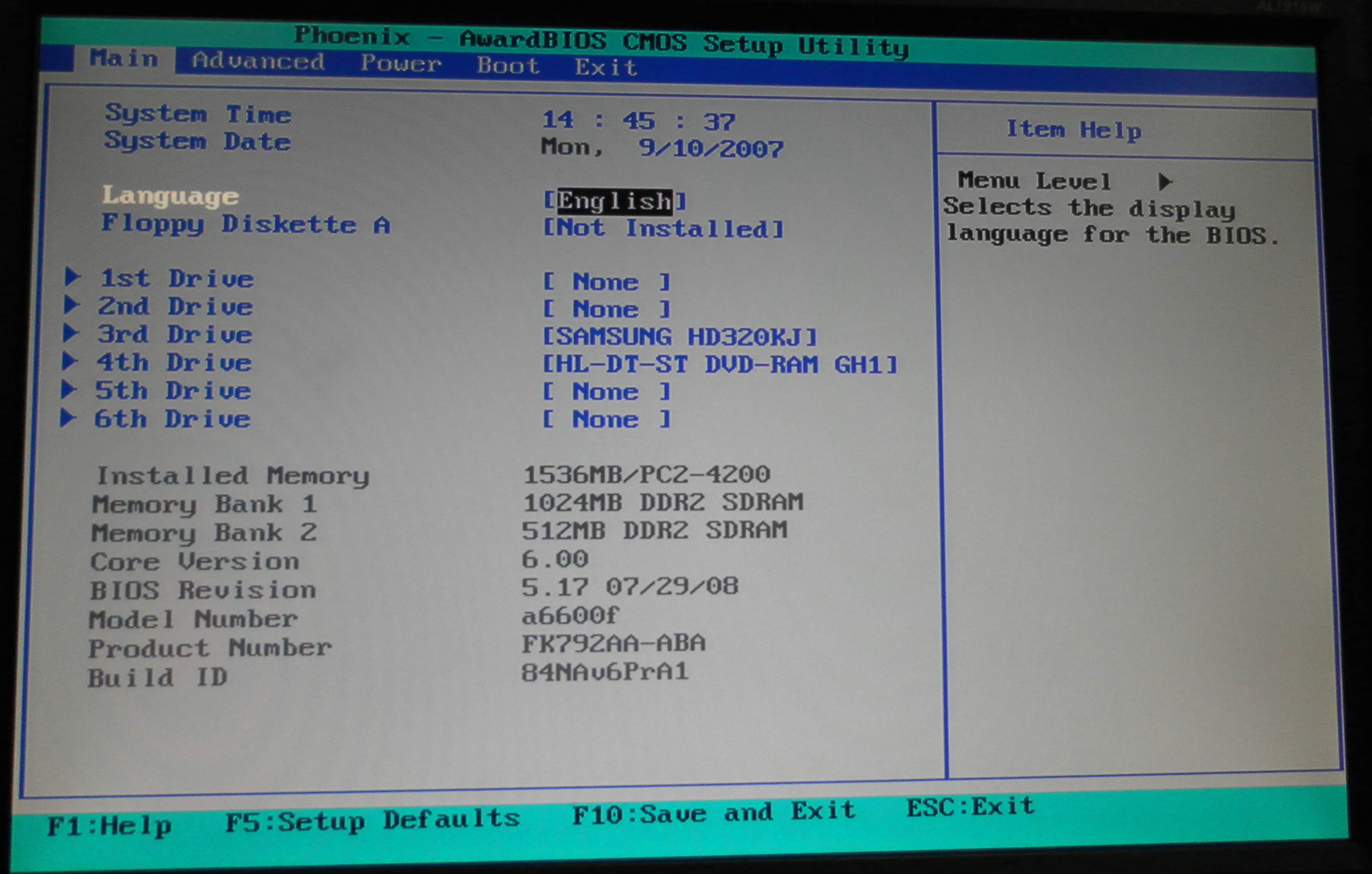The height and width of the screenshot is (874, 1372).
Task: Click the Core Version label
Action: click(x=195, y=562)
